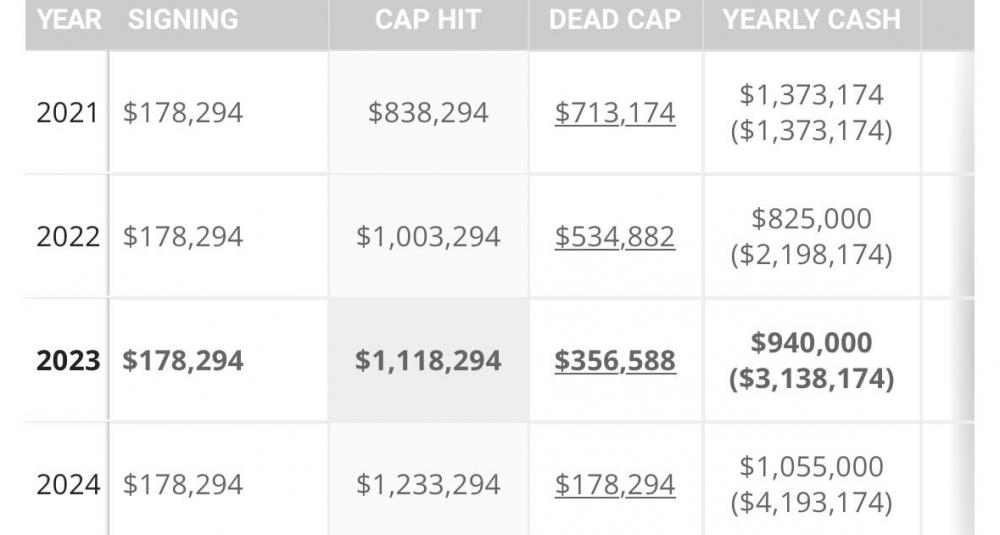Viewport: 1000px width, 535px height.
Task: Click the DEAD CAP column header
Action: point(615,19)
